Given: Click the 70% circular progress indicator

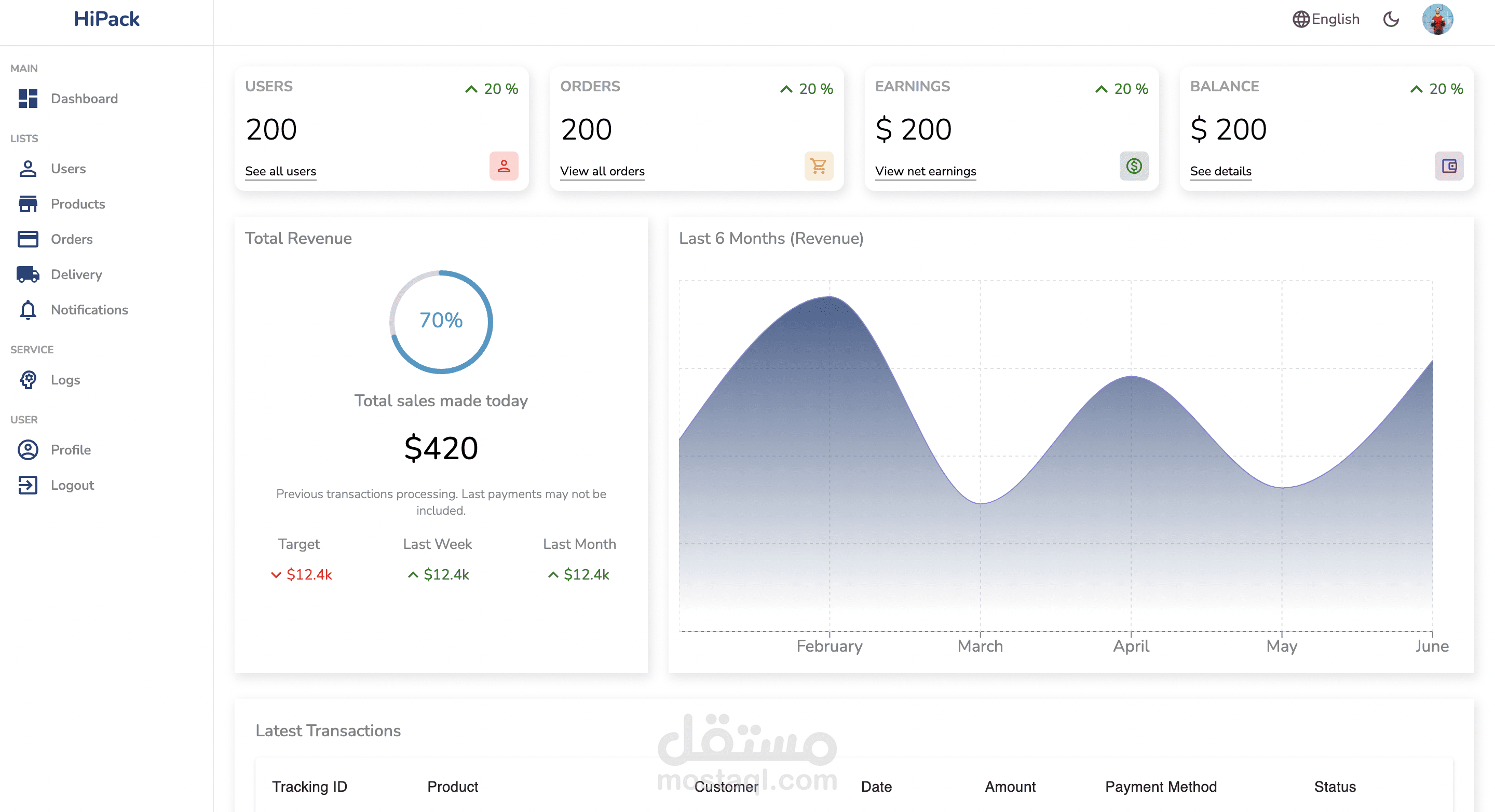Looking at the screenshot, I should 441,321.
